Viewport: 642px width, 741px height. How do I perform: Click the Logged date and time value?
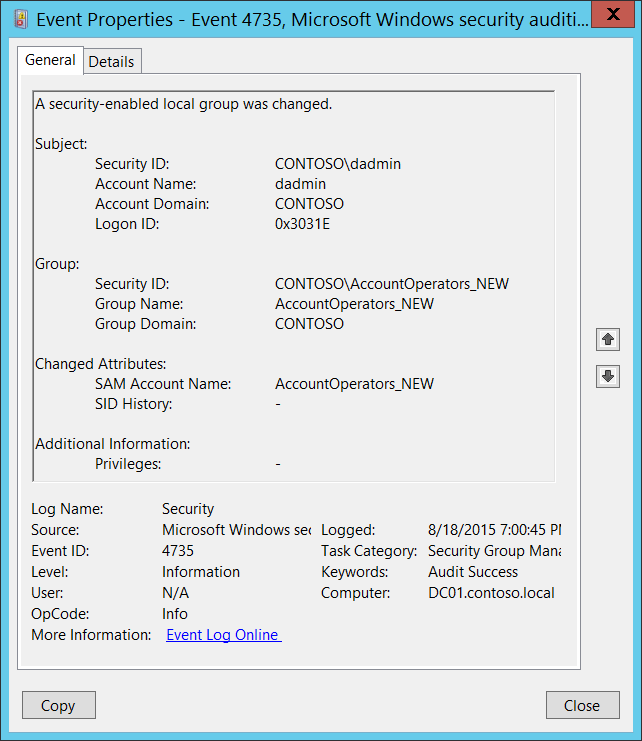tap(494, 530)
